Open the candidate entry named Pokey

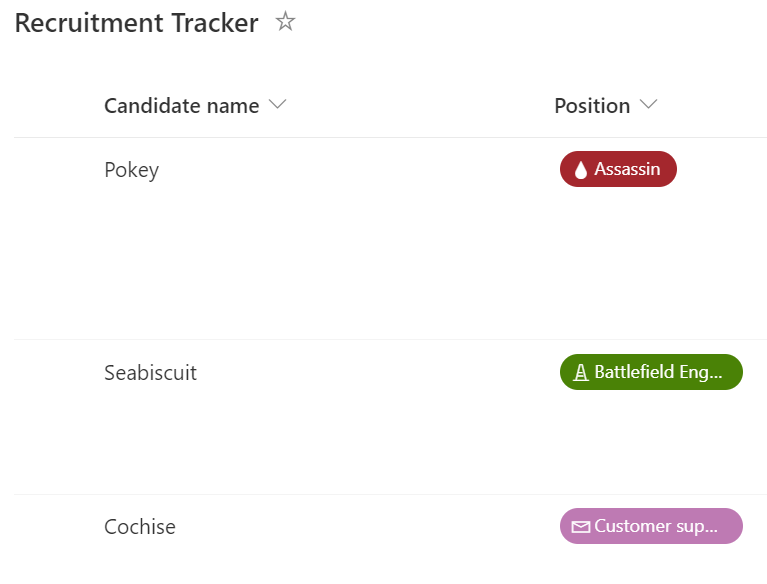click(x=131, y=170)
